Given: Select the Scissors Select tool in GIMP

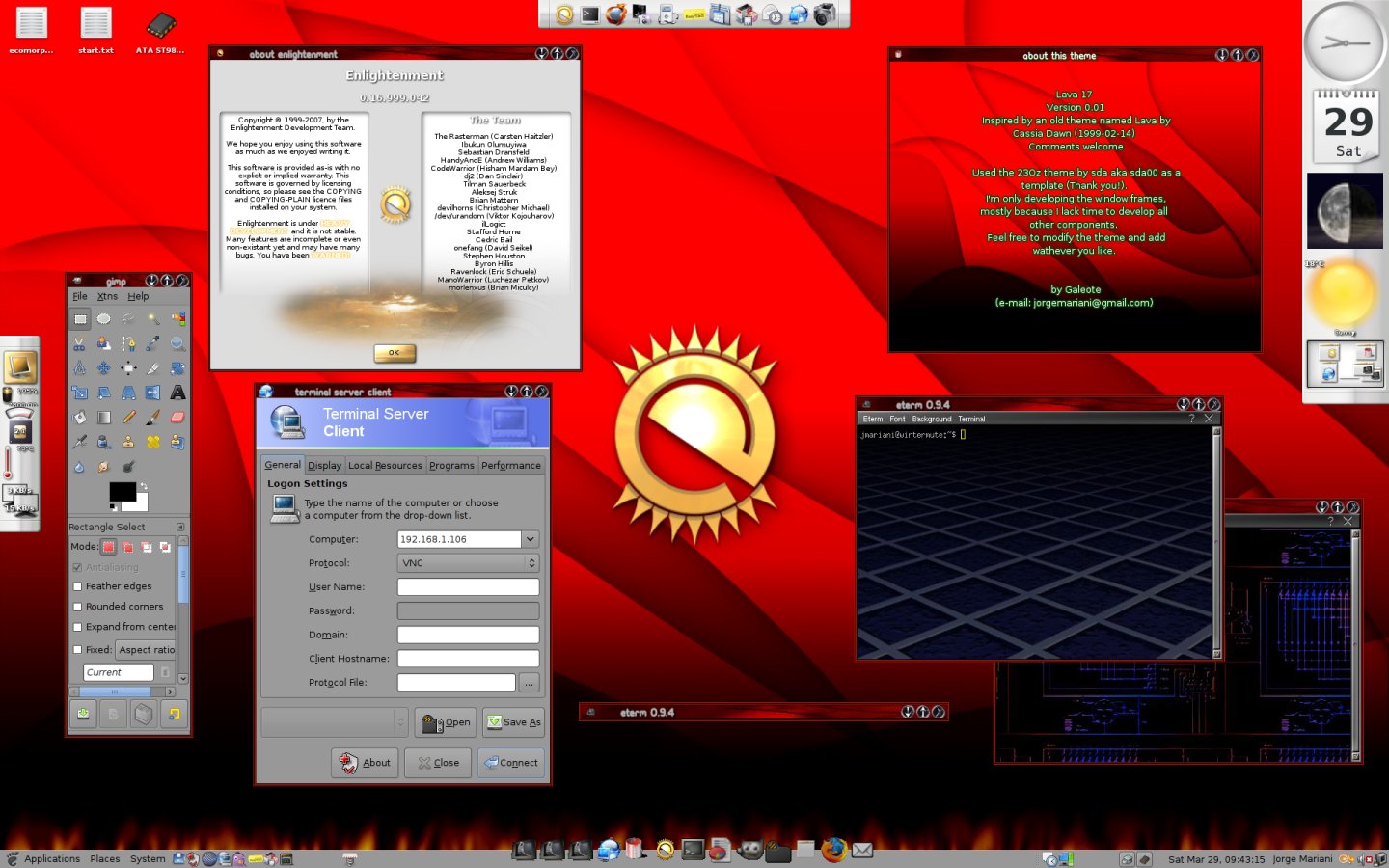Looking at the screenshot, I should (80, 343).
